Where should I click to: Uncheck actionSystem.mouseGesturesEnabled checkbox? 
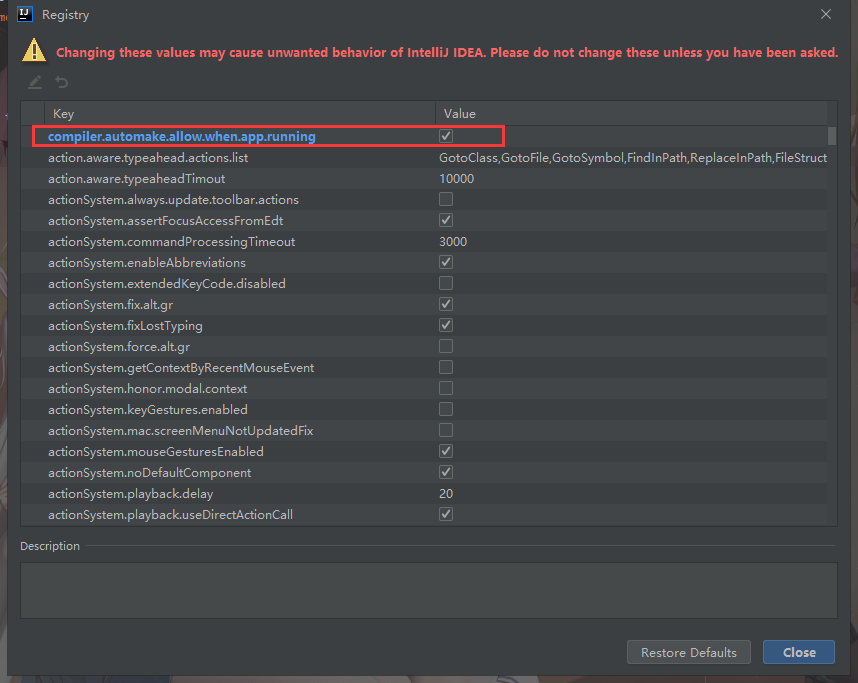(446, 451)
